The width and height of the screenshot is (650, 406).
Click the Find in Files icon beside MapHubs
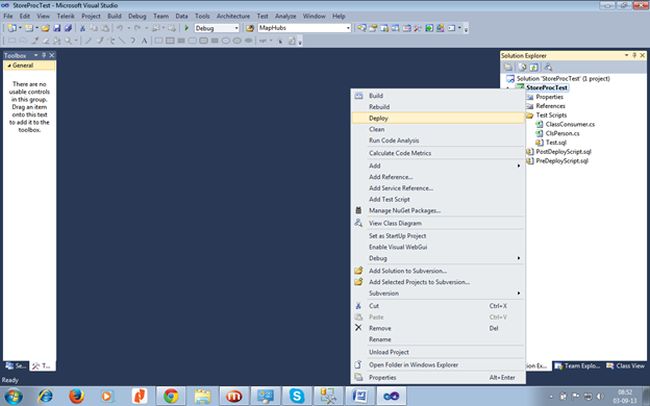(x=250, y=28)
